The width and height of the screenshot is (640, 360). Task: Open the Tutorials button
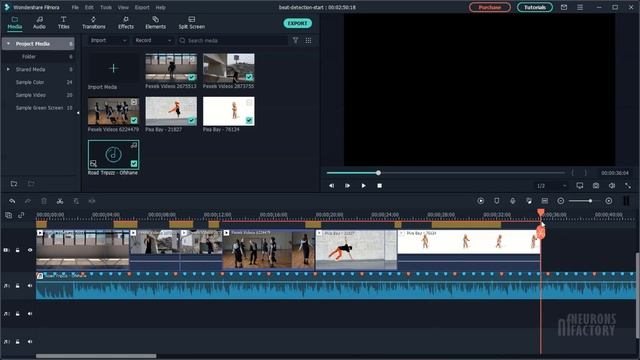pyautogui.click(x=535, y=7)
